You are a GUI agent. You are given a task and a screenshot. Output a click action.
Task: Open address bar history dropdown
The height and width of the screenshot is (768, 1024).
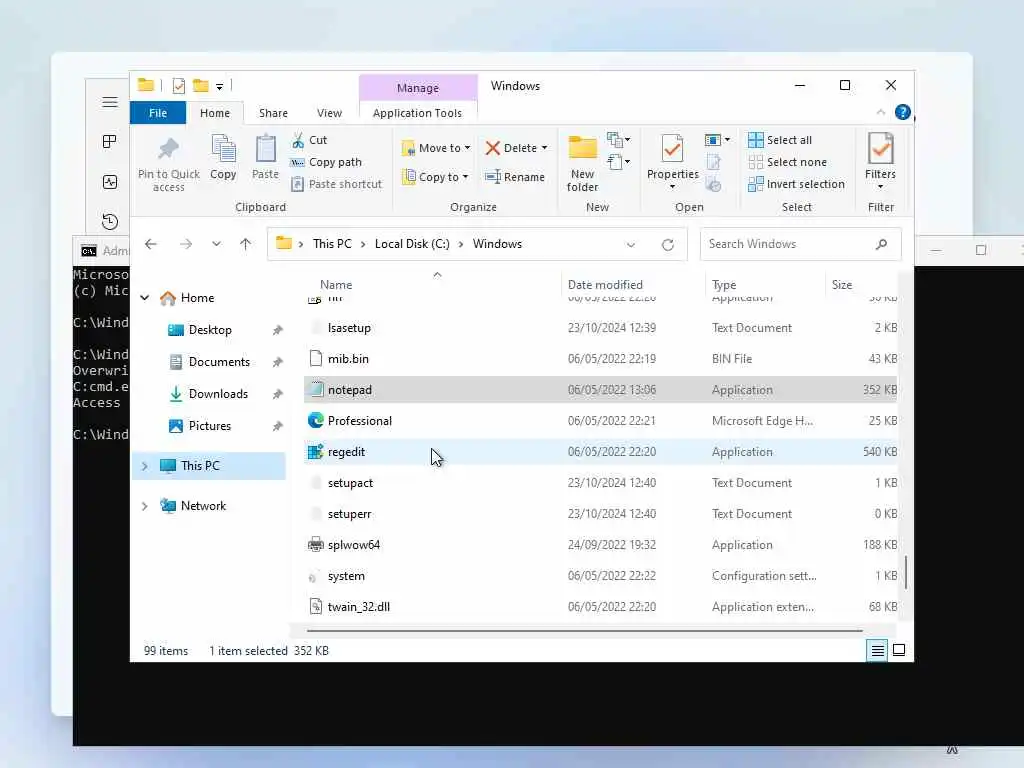(631, 245)
